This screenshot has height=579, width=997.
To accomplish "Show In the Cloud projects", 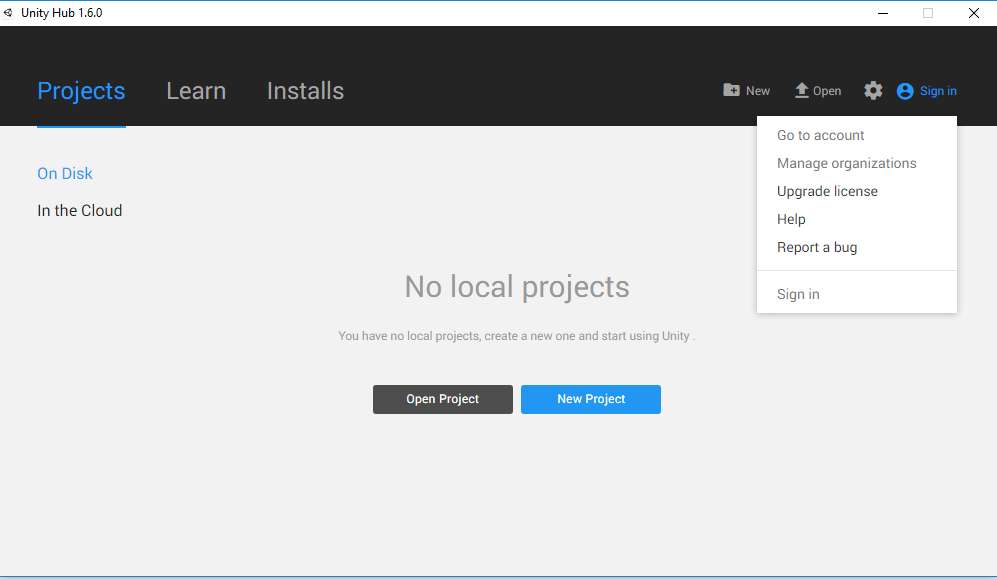I will [79, 210].
